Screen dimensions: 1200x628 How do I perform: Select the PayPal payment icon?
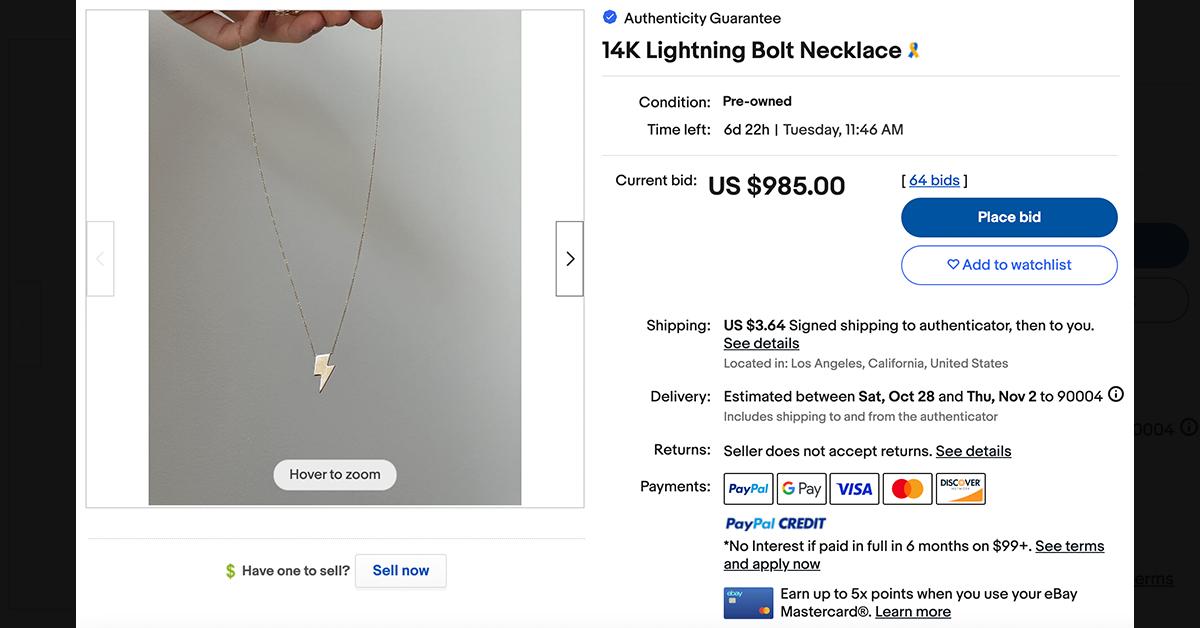pyautogui.click(x=748, y=488)
